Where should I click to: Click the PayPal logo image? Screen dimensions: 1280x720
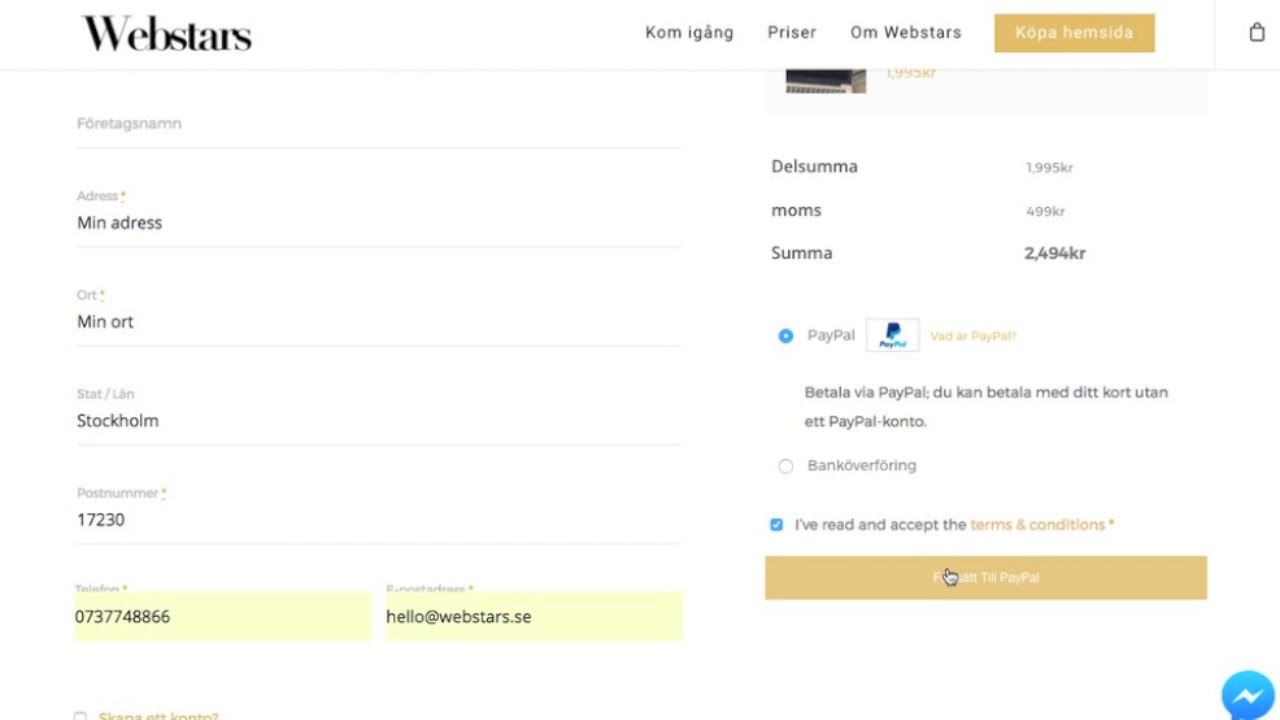point(892,335)
